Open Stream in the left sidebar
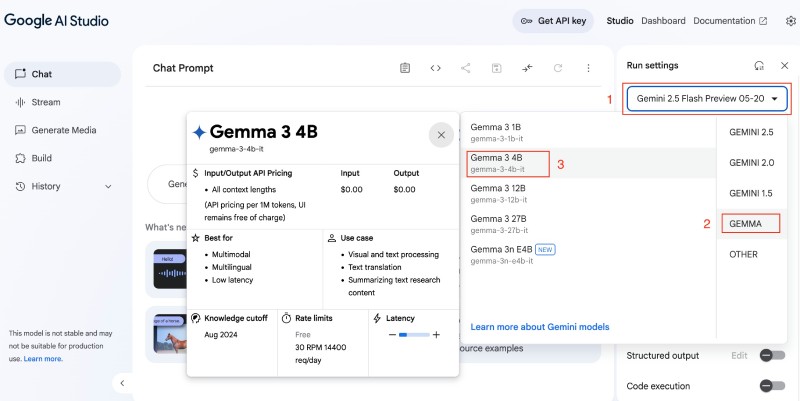800x401 pixels. point(62,102)
